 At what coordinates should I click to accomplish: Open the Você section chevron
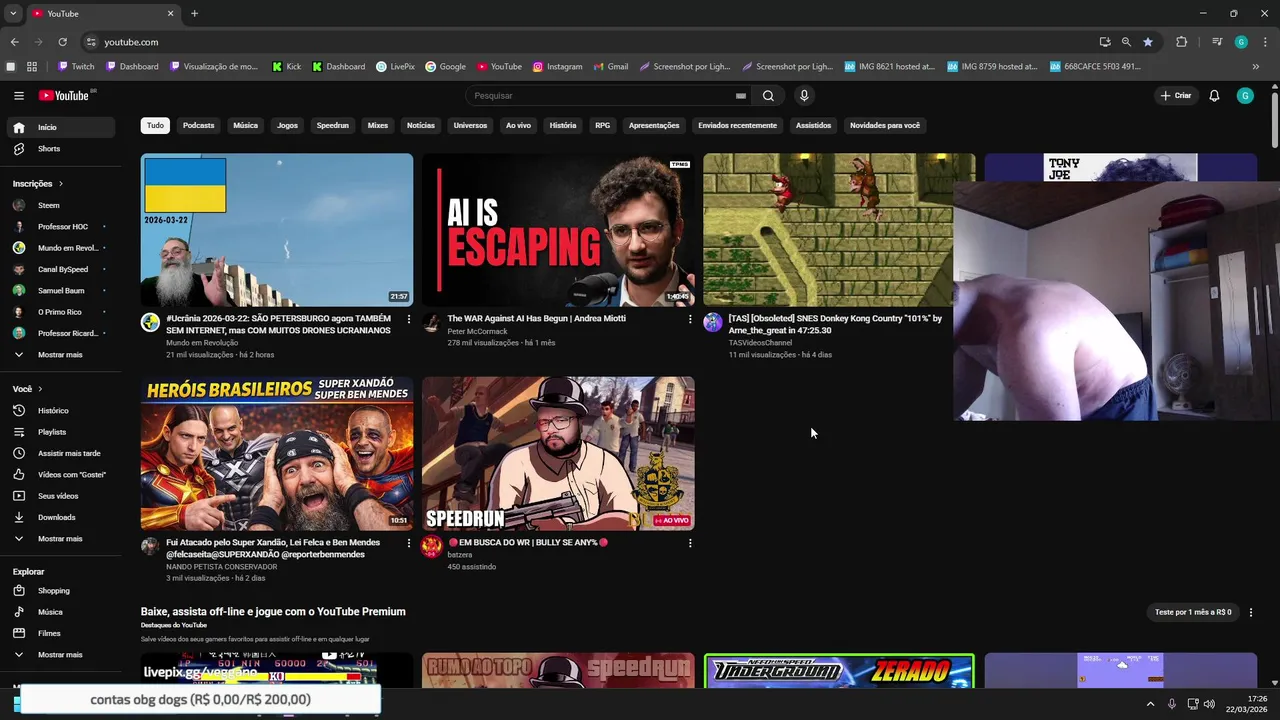[40, 389]
